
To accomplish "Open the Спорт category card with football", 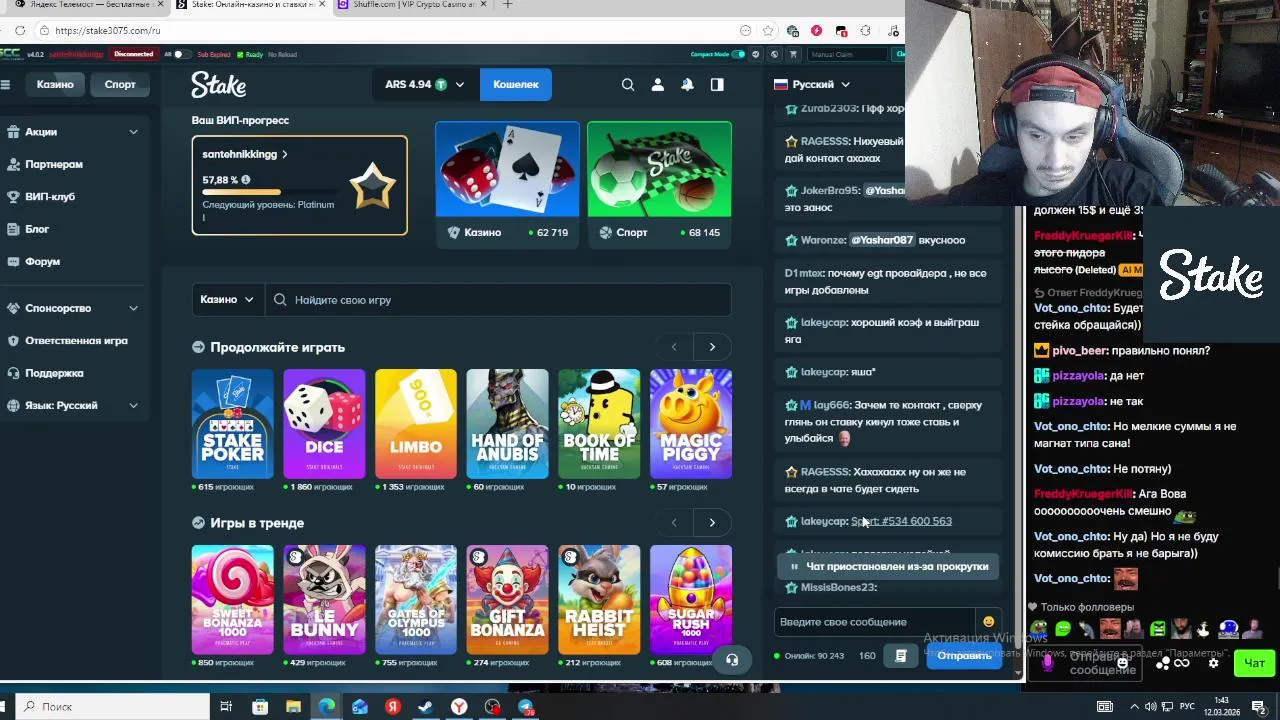I will pyautogui.click(x=659, y=184).
